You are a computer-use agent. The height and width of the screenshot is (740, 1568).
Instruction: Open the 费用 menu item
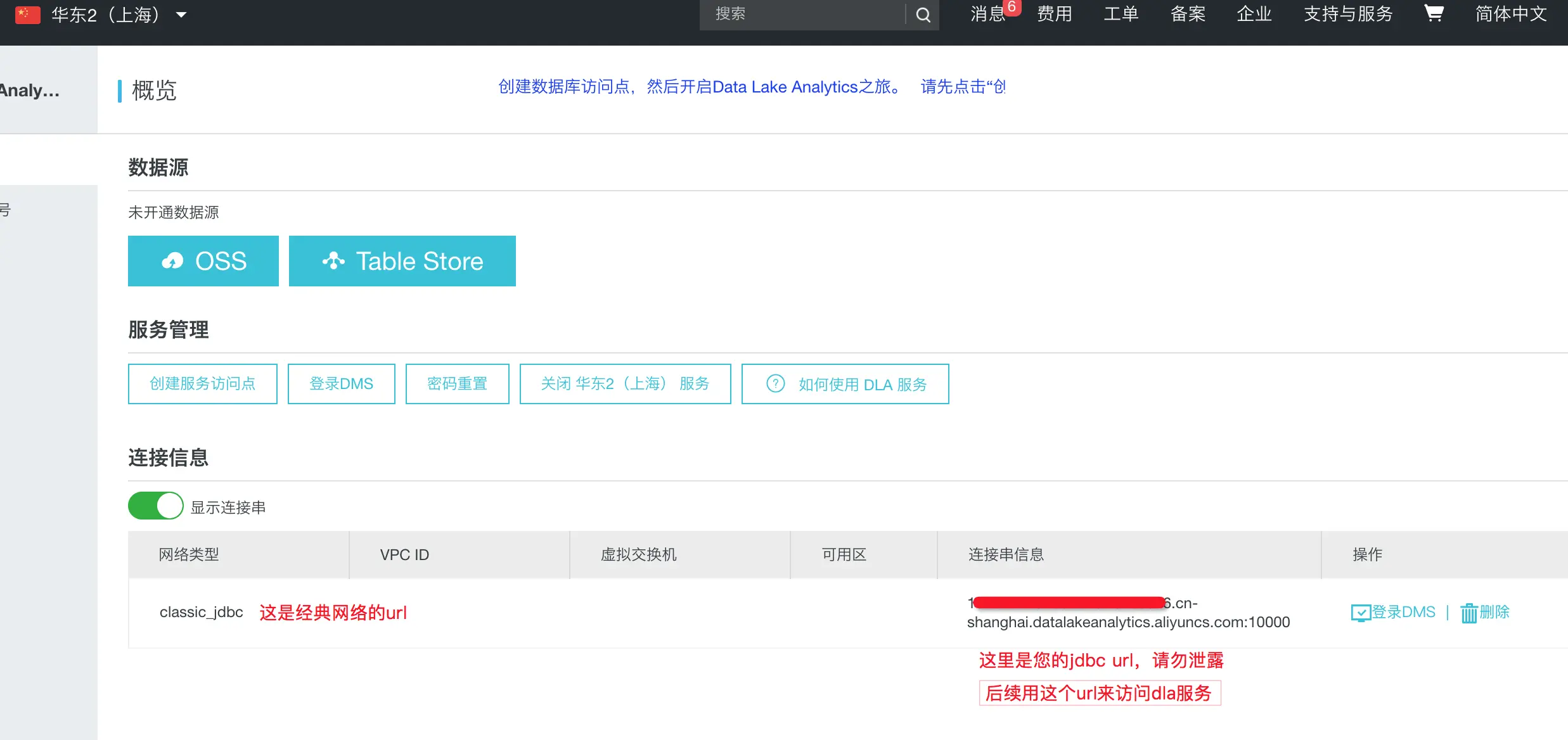pos(1055,14)
